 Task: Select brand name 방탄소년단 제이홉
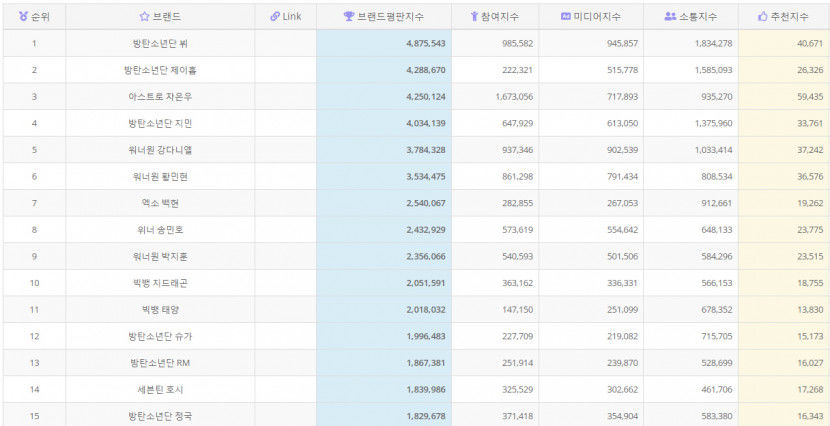tap(160, 70)
